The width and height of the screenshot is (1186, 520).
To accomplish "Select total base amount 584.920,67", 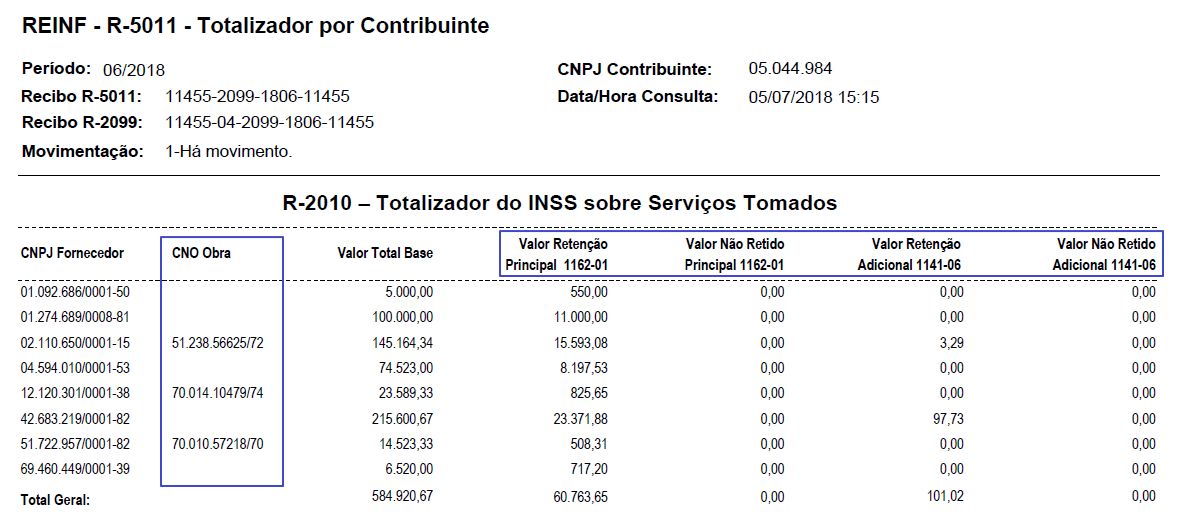I will pyautogui.click(x=399, y=497).
